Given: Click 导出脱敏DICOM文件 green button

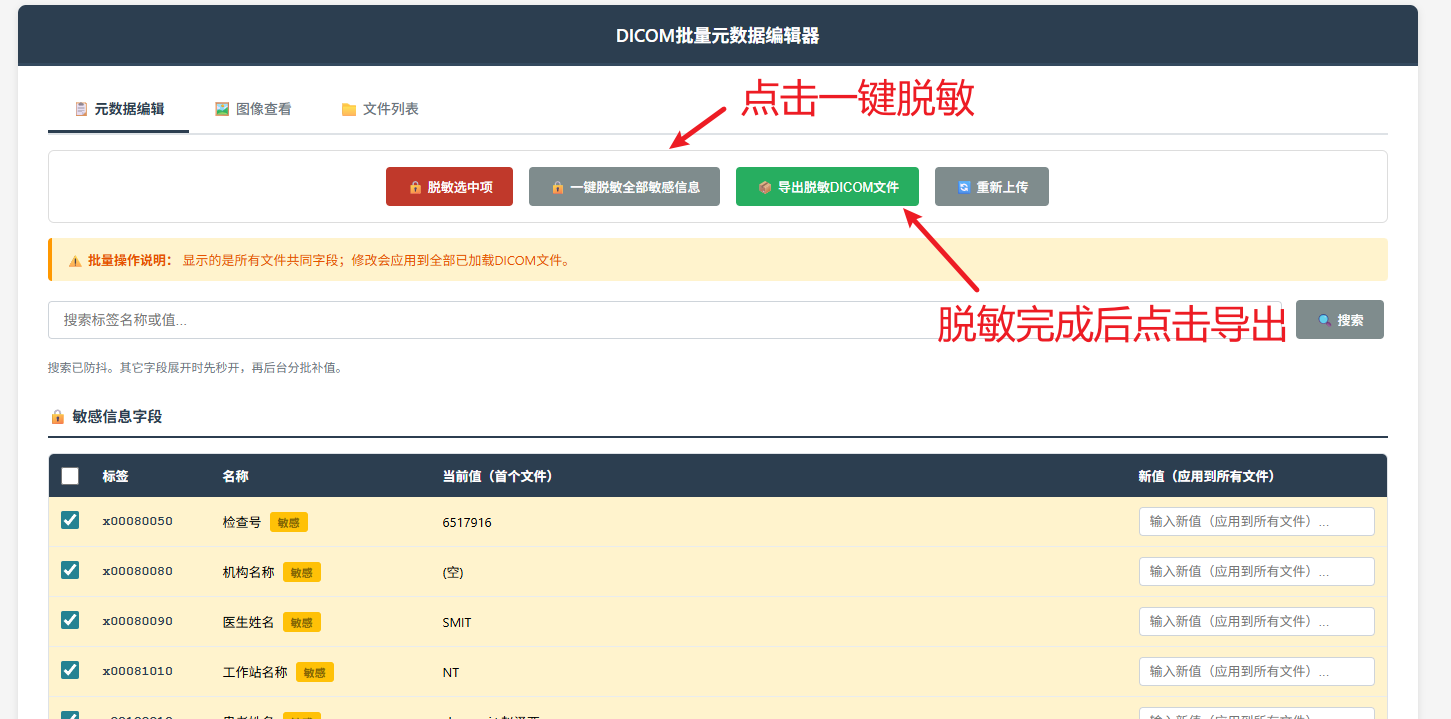Looking at the screenshot, I should click(827, 187).
